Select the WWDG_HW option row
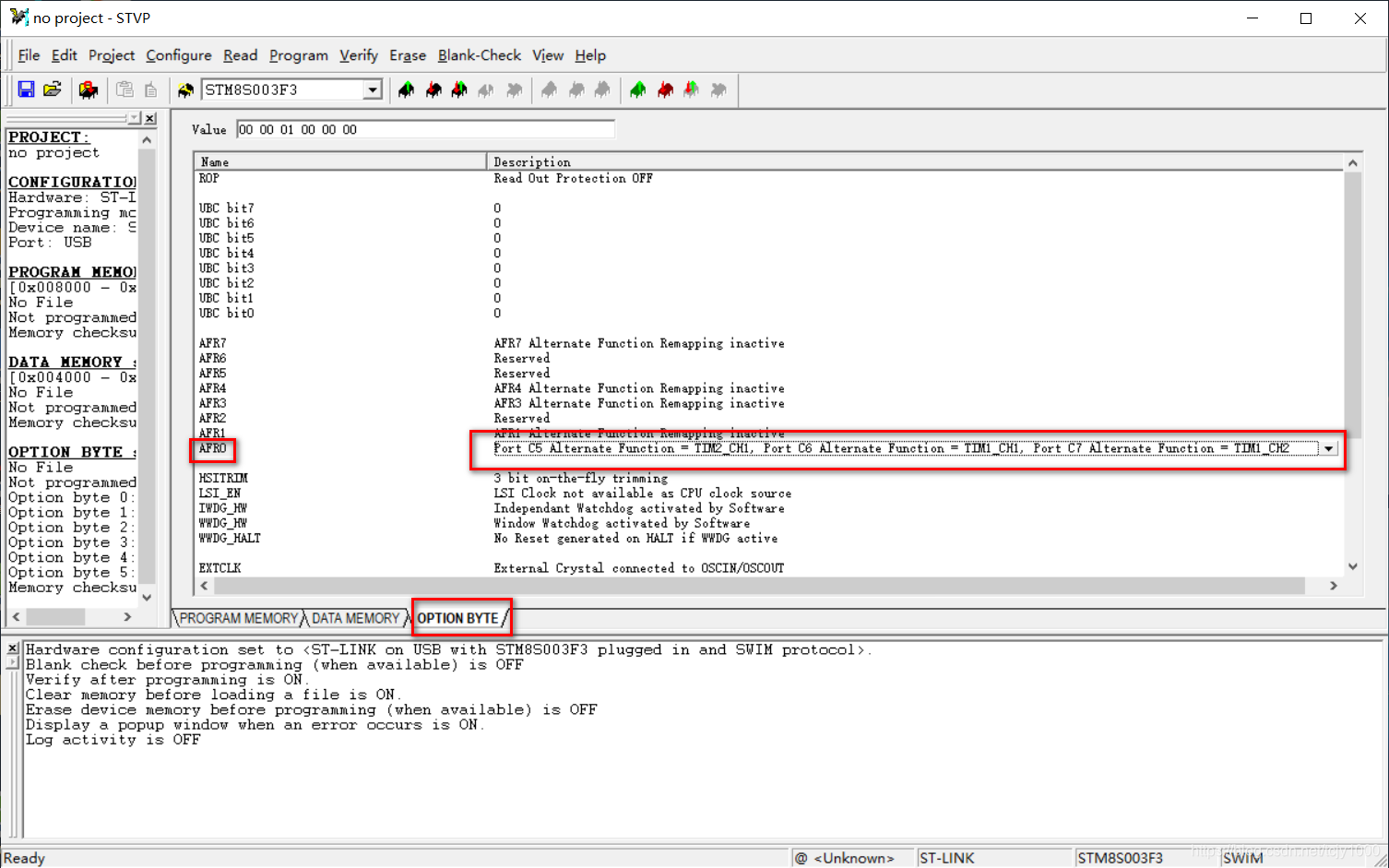This screenshot has width=1389, height=868. coord(223,523)
